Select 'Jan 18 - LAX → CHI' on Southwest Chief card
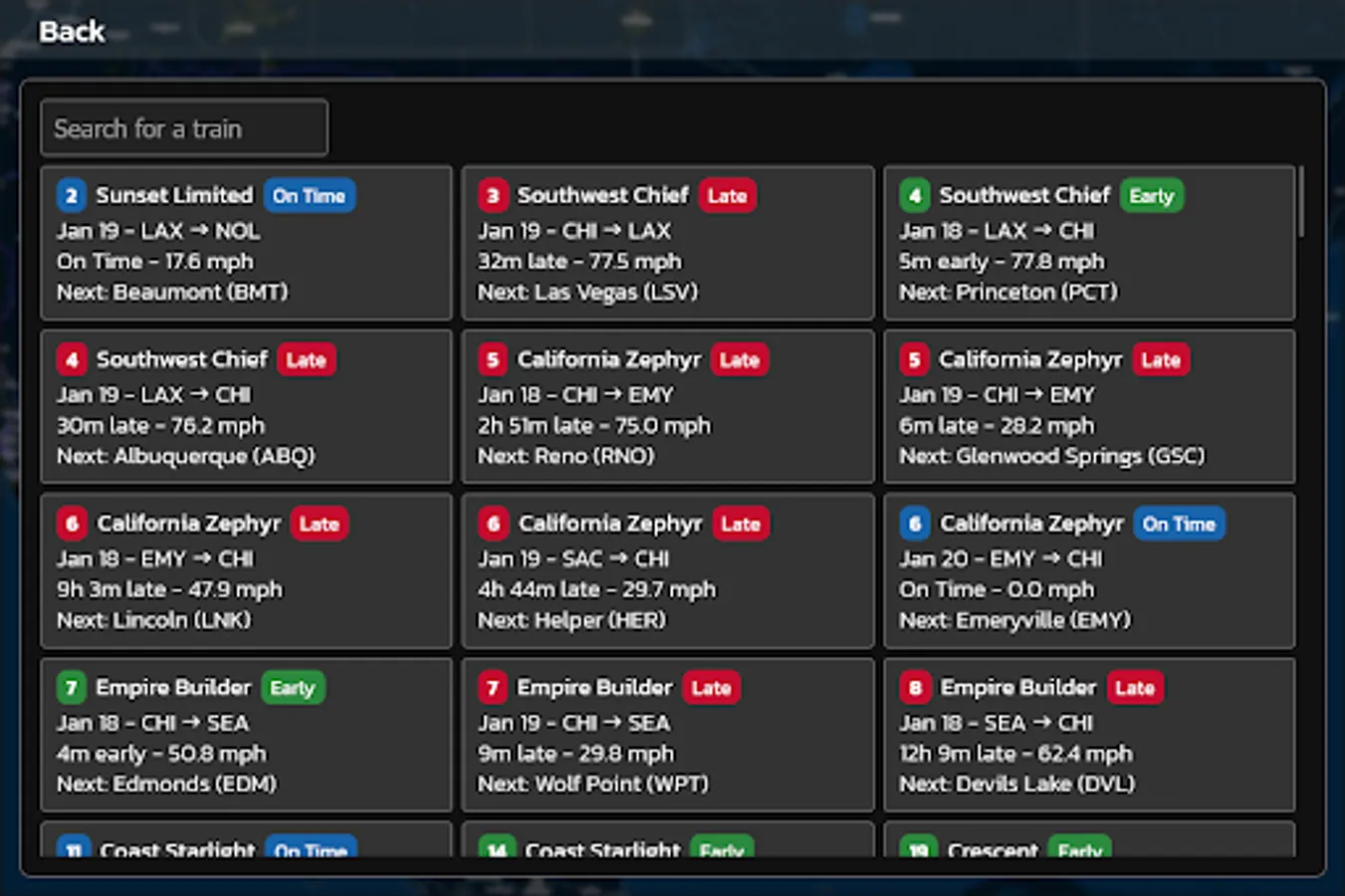Viewport: 1345px width, 896px height. 997,232
